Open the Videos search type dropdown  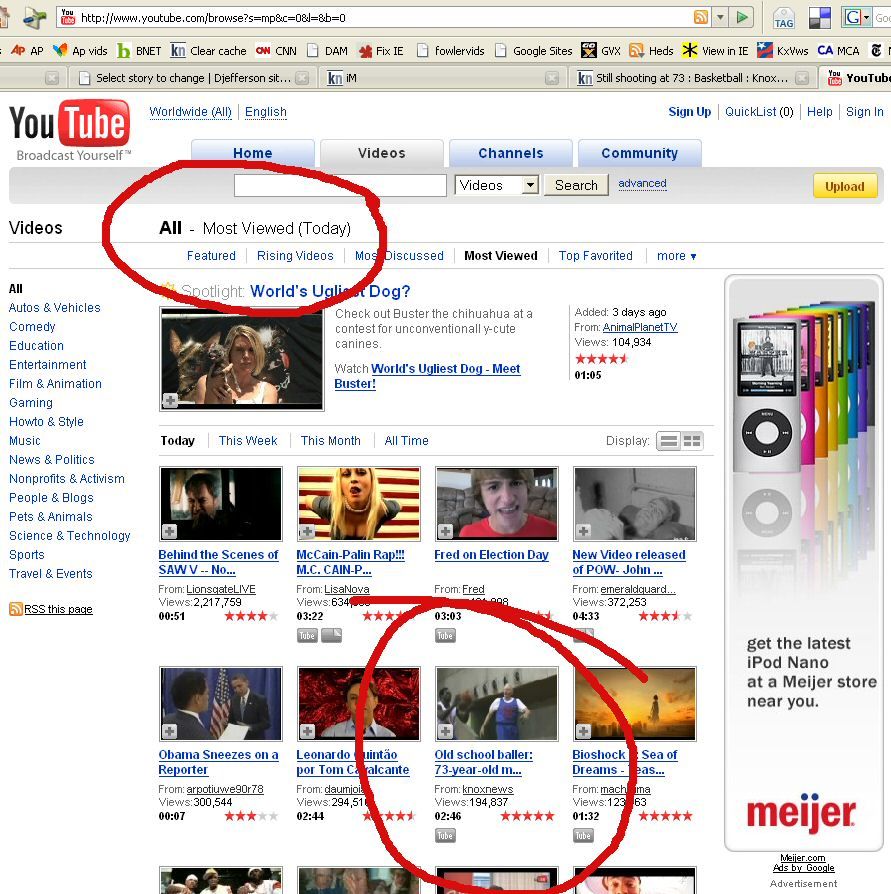497,185
